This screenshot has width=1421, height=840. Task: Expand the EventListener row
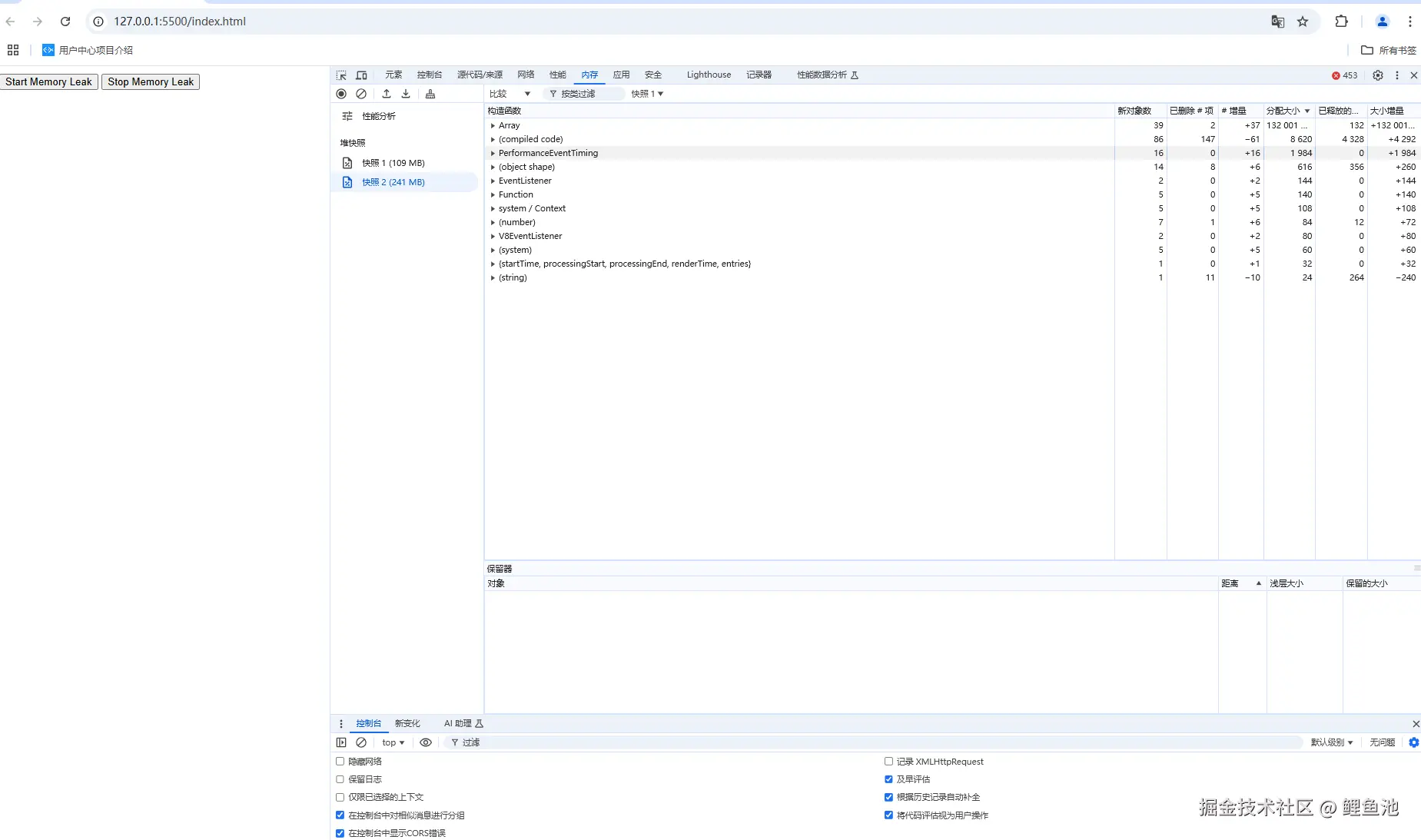click(493, 181)
